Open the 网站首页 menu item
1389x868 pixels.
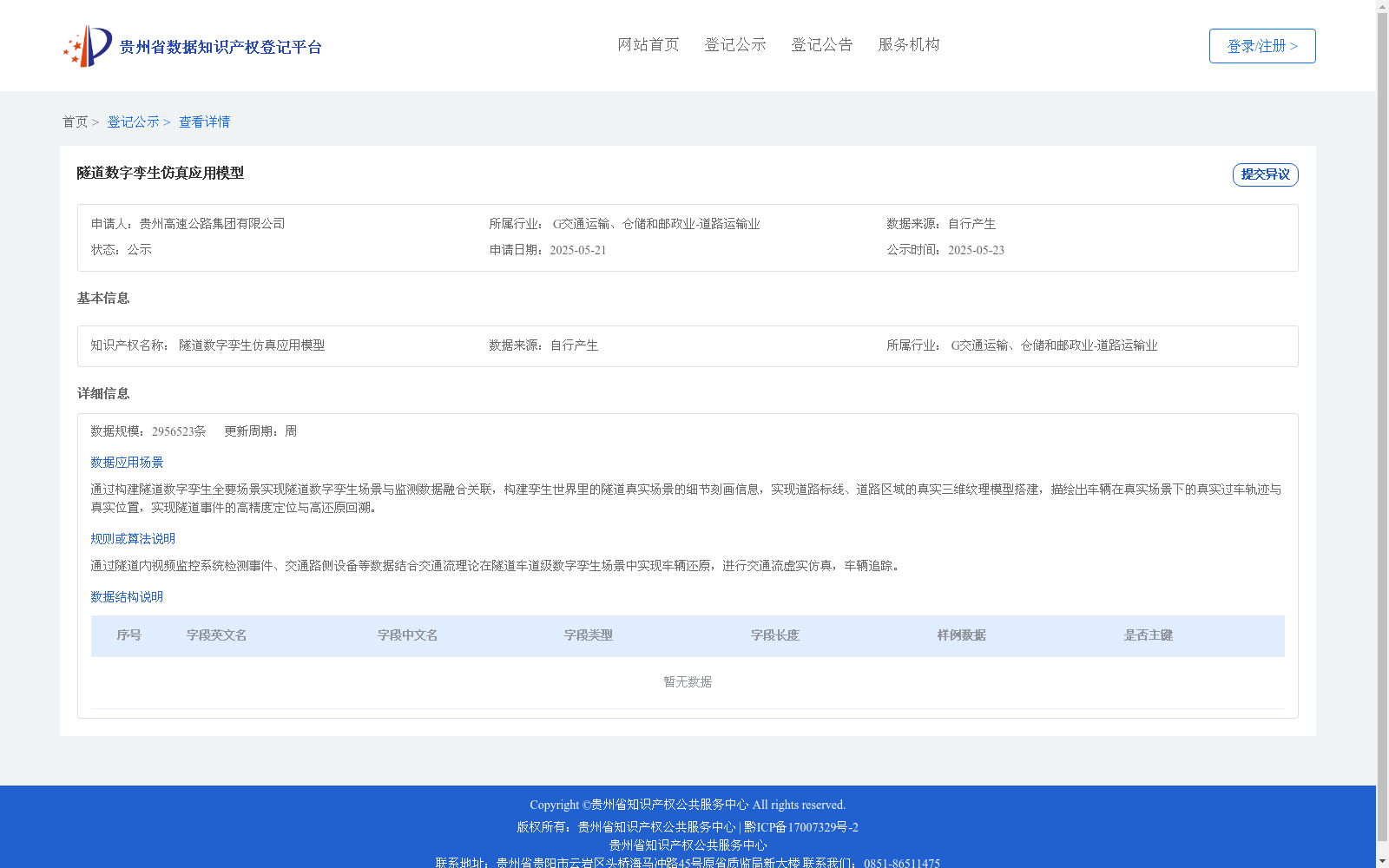tap(648, 45)
